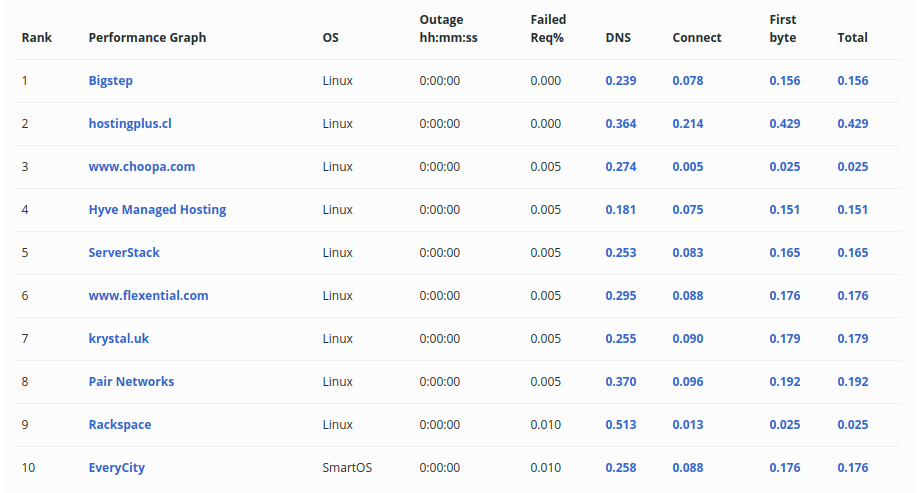918x493 pixels.
Task: Click outage 0:00:00 in krystal.uk row
Action: click(440, 338)
